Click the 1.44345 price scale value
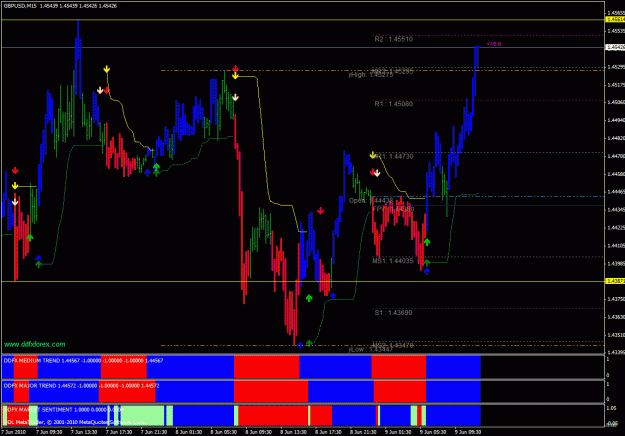The height and width of the screenshot is (436, 625). click(x=615, y=210)
